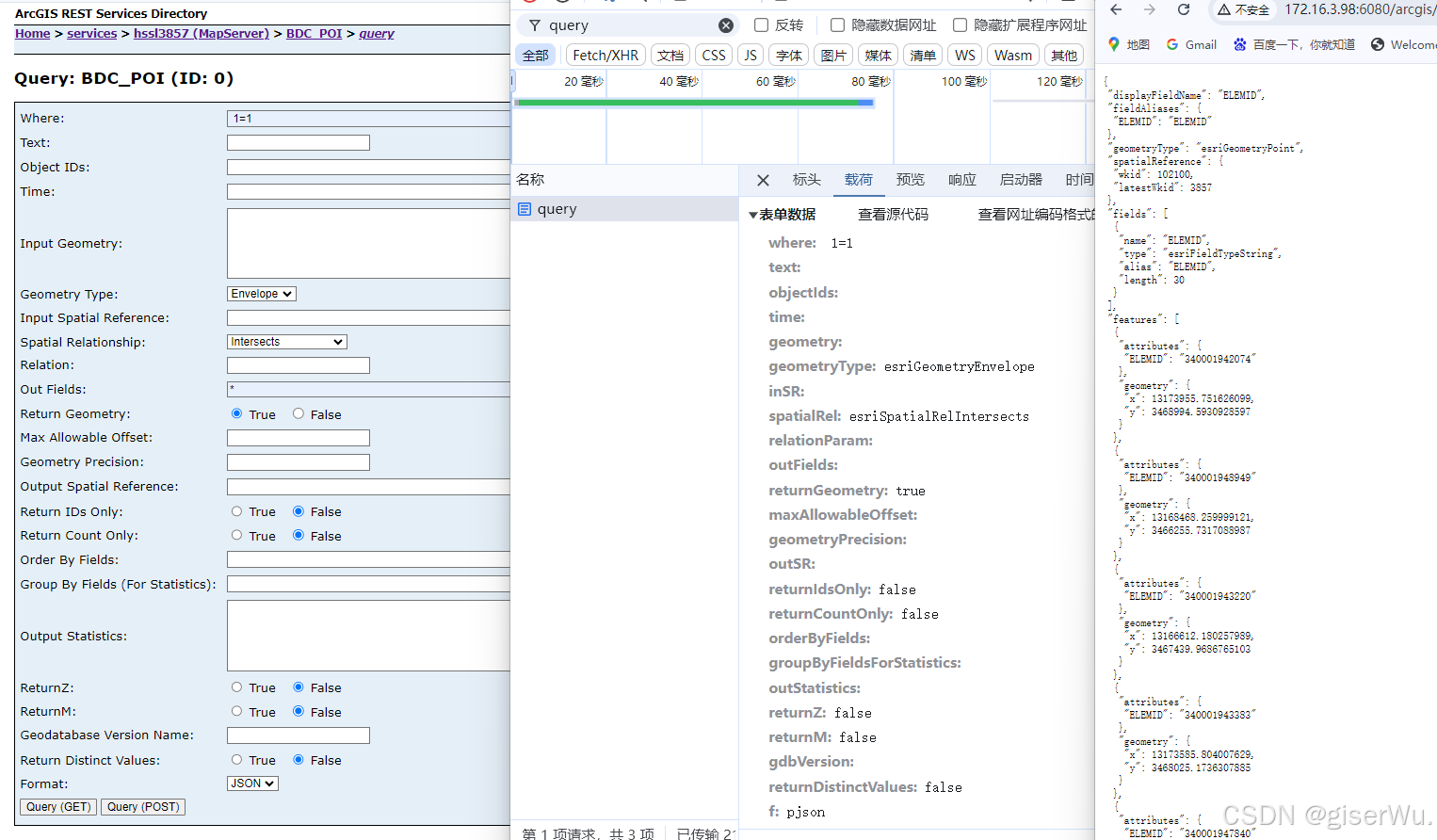This screenshot has height=840, width=1437.
Task: Switch to the 启动器 initiator tab
Action: [1021, 180]
